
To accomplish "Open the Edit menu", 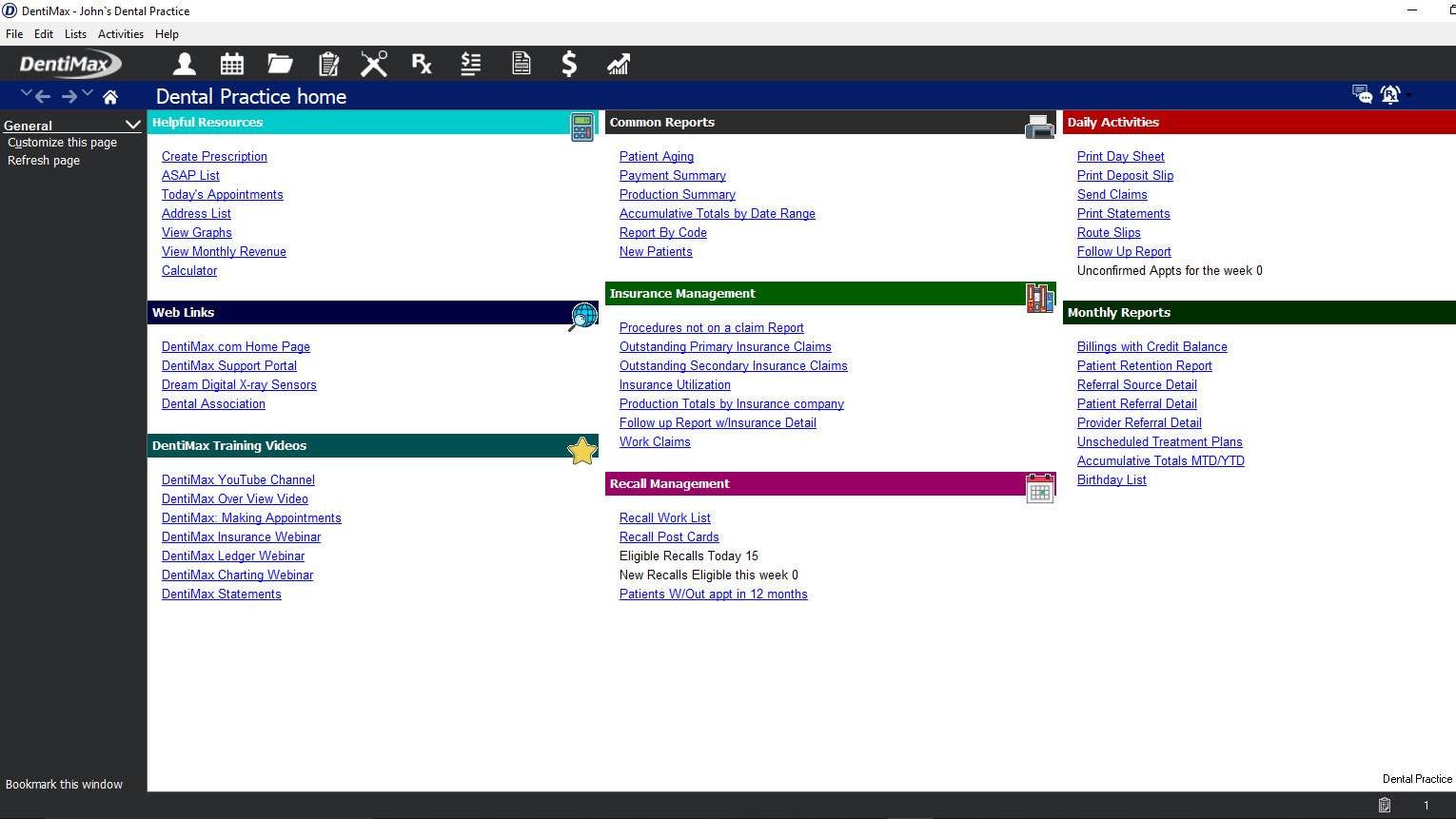I will [44, 33].
